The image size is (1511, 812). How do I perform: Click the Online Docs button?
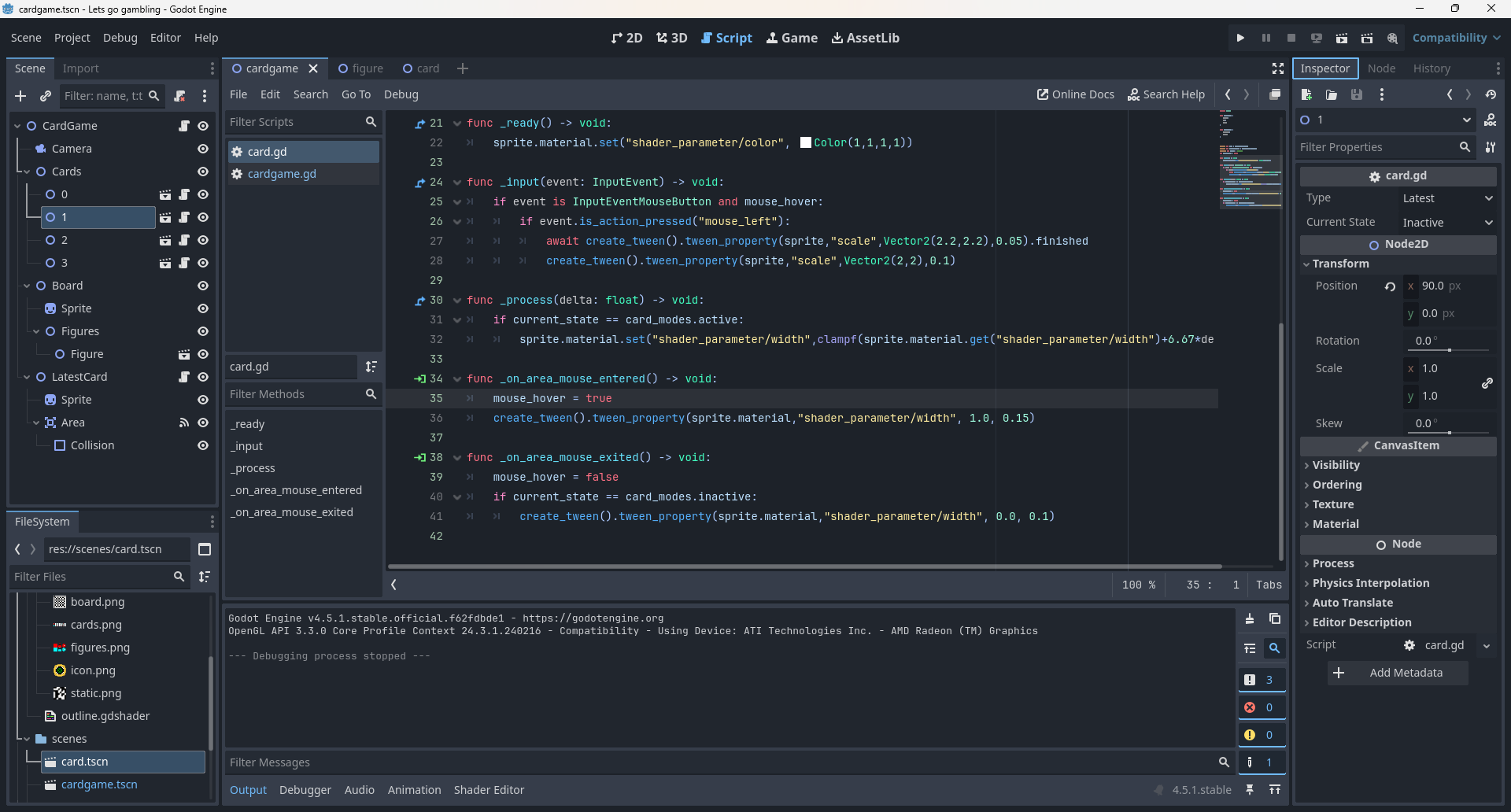click(x=1076, y=94)
